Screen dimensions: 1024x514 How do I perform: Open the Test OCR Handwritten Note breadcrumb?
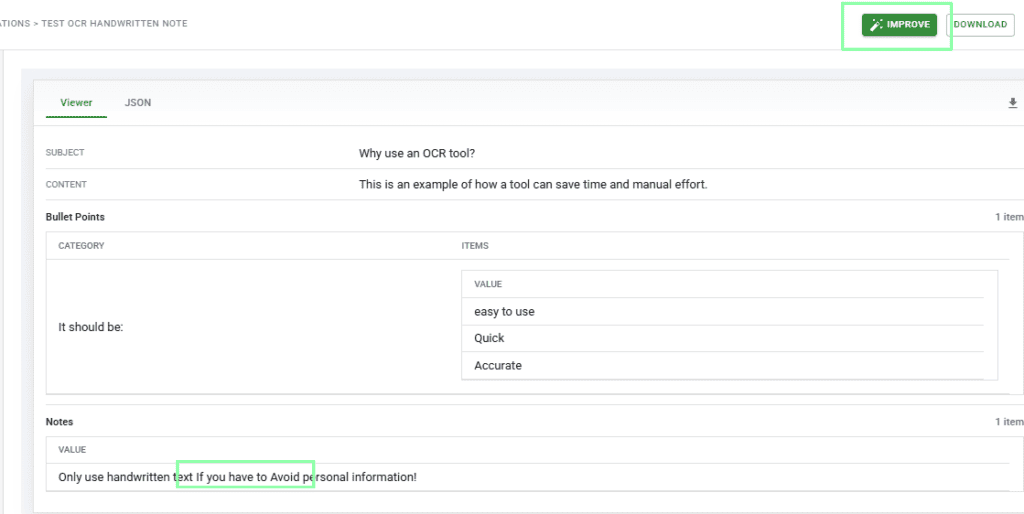(x=114, y=24)
